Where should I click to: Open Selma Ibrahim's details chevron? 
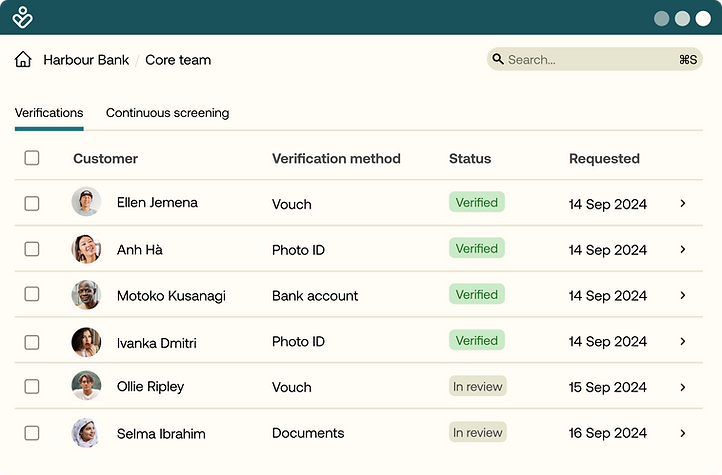683,434
